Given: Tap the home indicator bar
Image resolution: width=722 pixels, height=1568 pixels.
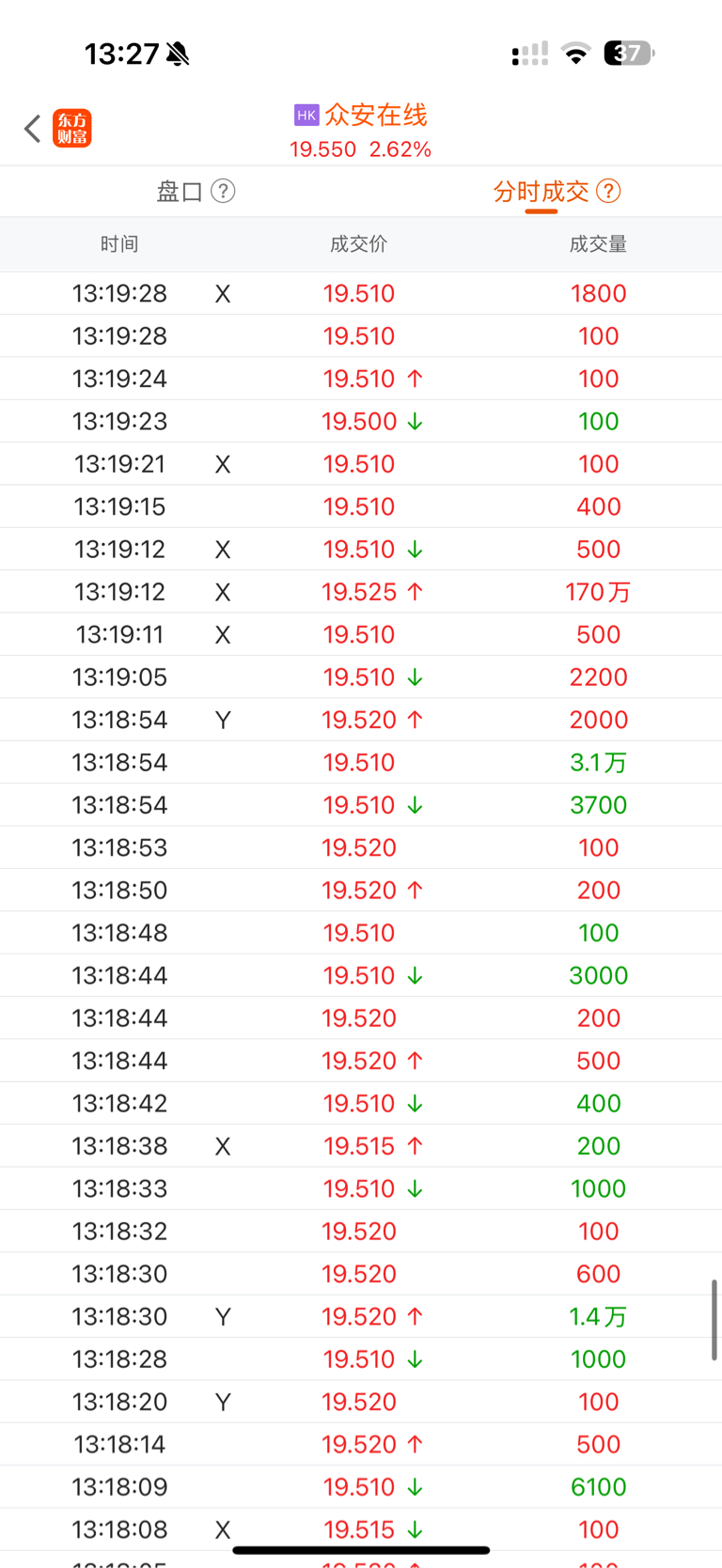Looking at the screenshot, I should [x=361, y=1550].
